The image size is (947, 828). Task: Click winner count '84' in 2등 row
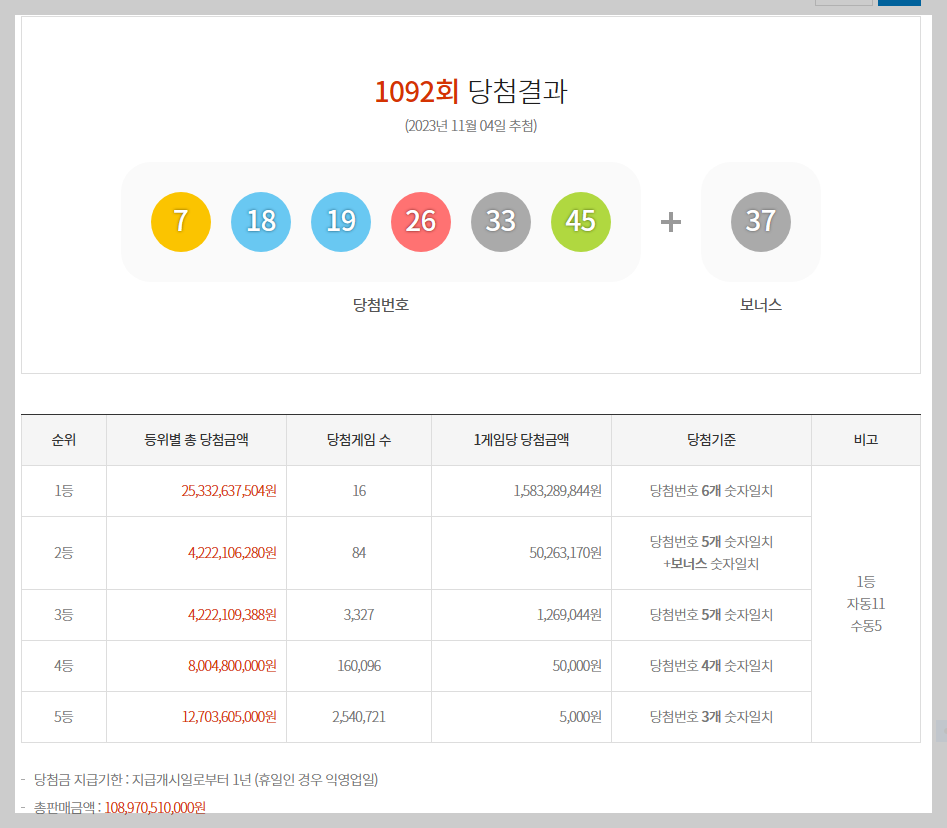tap(359, 553)
